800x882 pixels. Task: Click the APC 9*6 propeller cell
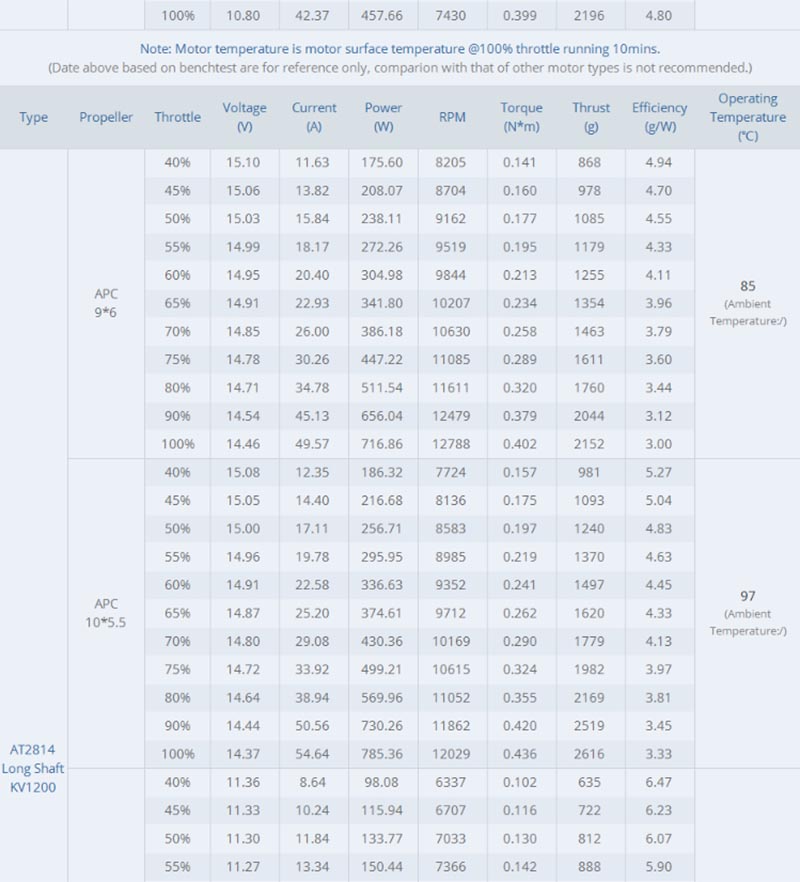coord(106,303)
